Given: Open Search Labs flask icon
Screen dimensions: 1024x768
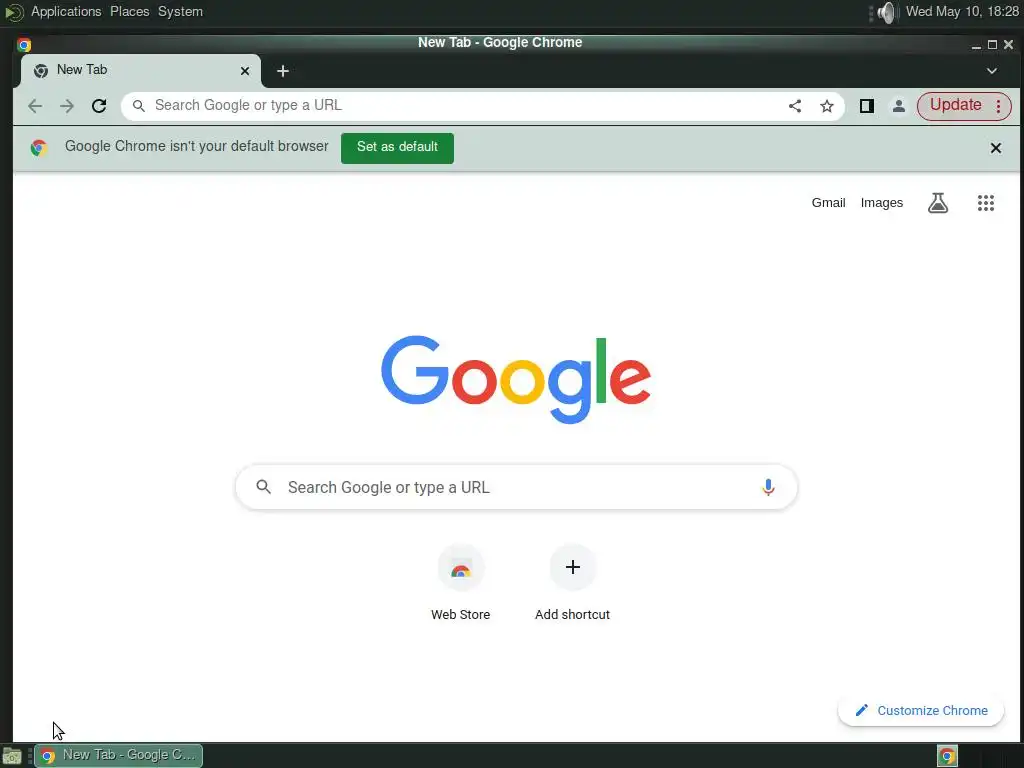Looking at the screenshot, I should (x=938, y=203).
